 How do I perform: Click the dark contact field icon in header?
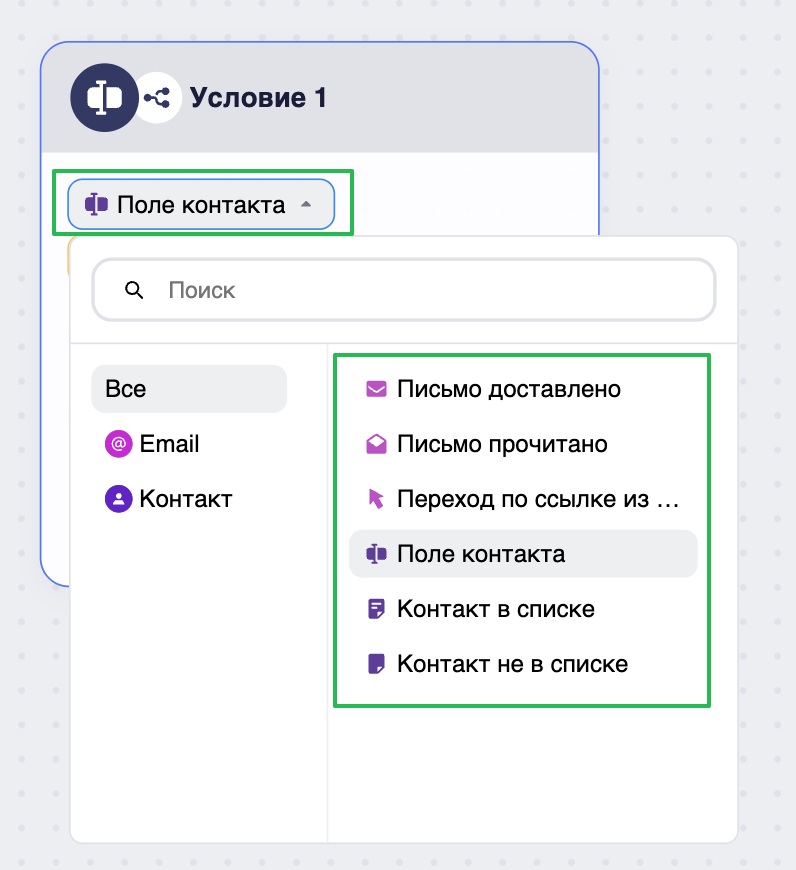(x=104, y=98)
